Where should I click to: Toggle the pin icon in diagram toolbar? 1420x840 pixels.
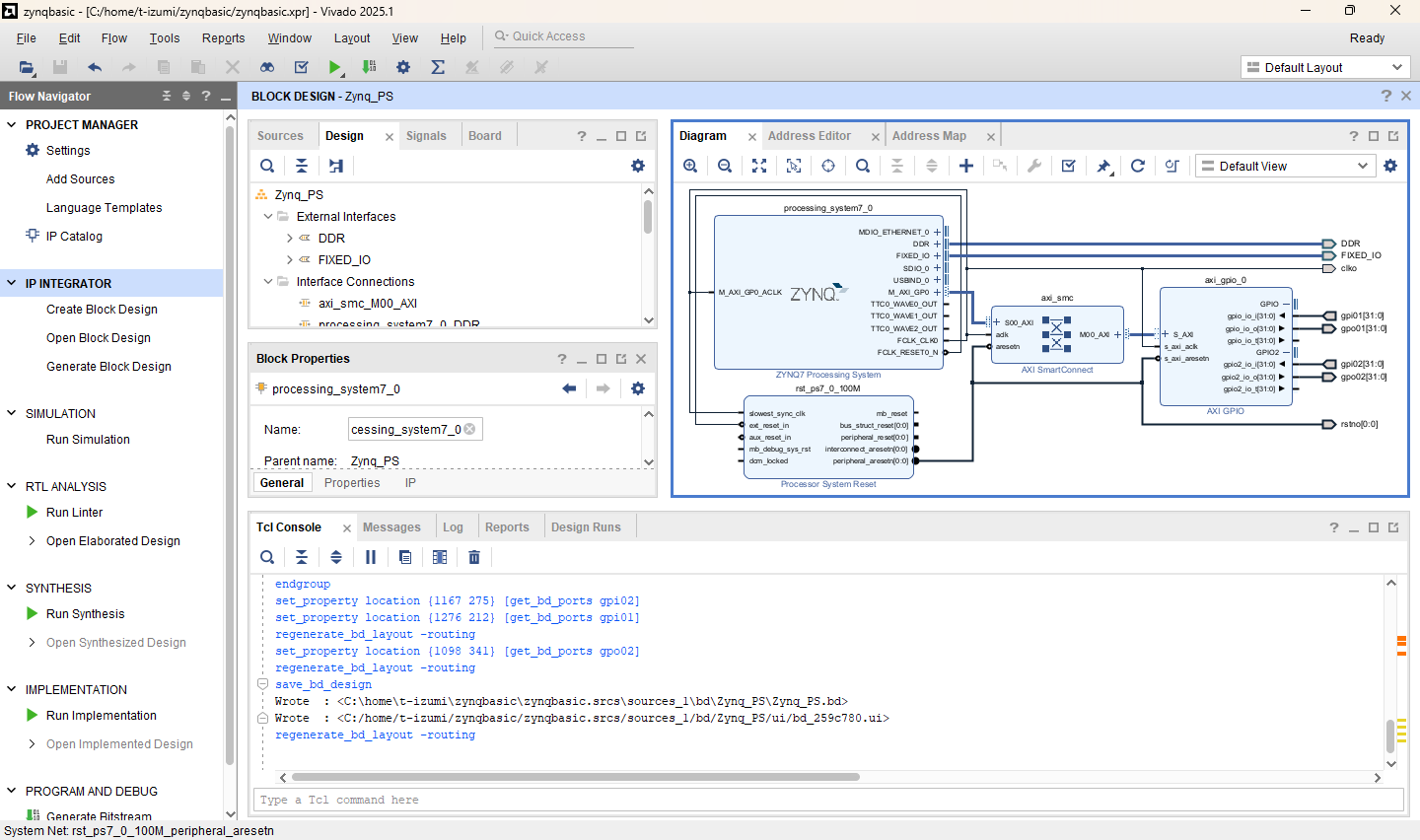click(x=1103, y=166)
